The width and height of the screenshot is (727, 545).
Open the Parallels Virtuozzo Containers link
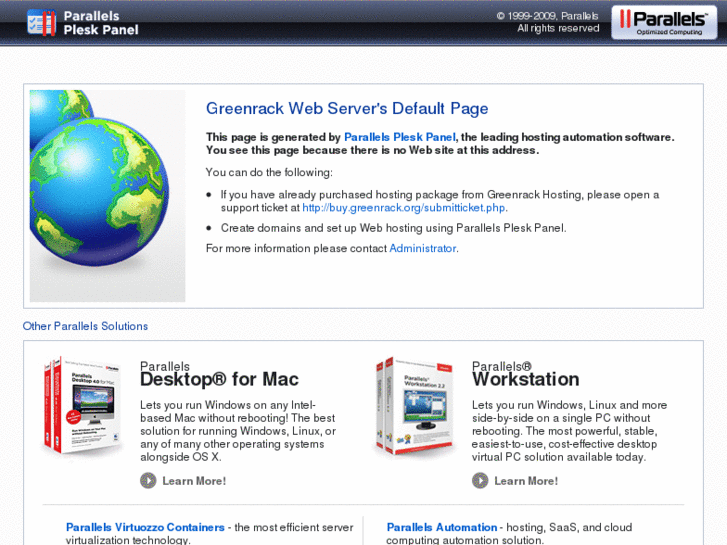[145, 527]
